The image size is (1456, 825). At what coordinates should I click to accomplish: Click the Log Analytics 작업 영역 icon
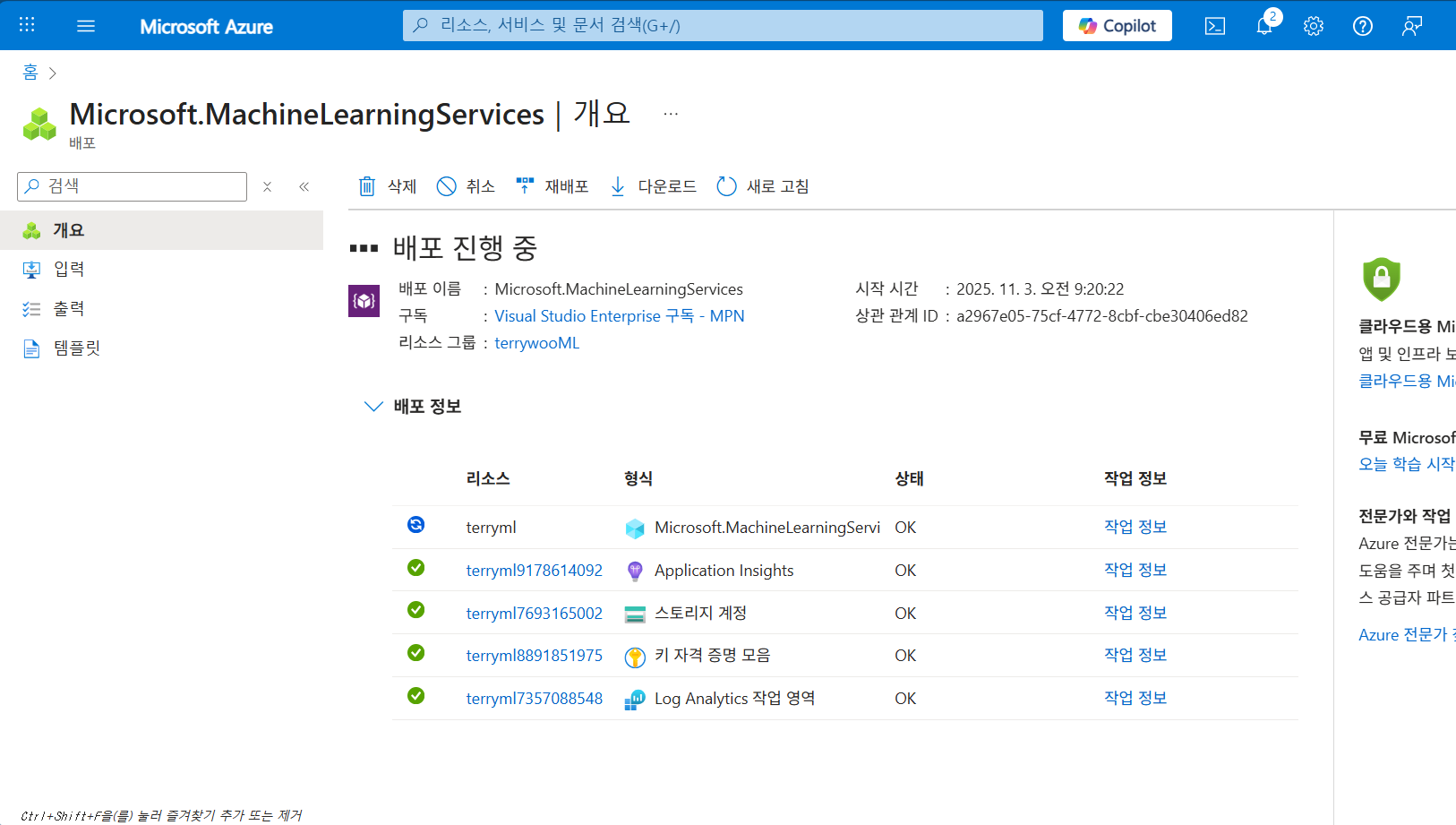pyautogui.click(x=635, y=700)
